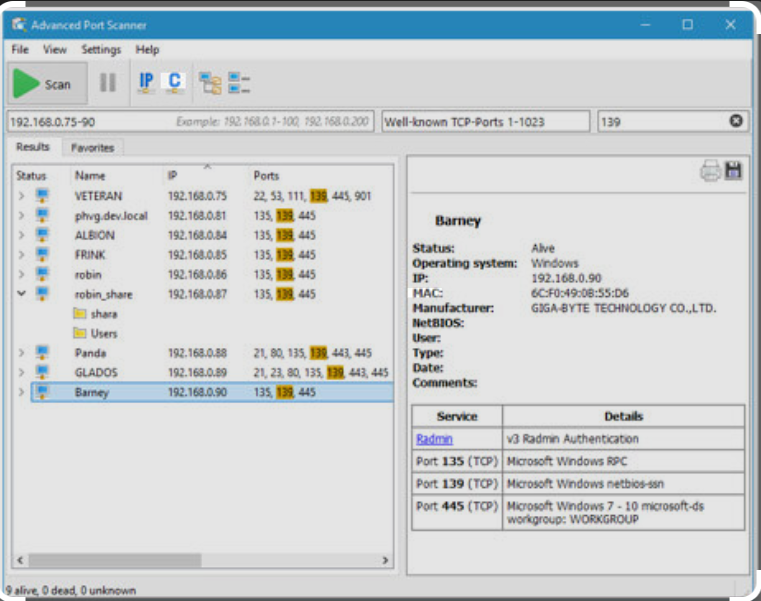Click the Port 135 (TCP) cell
The height and width of the screenshot is (601, 761).
coord(457,461)
